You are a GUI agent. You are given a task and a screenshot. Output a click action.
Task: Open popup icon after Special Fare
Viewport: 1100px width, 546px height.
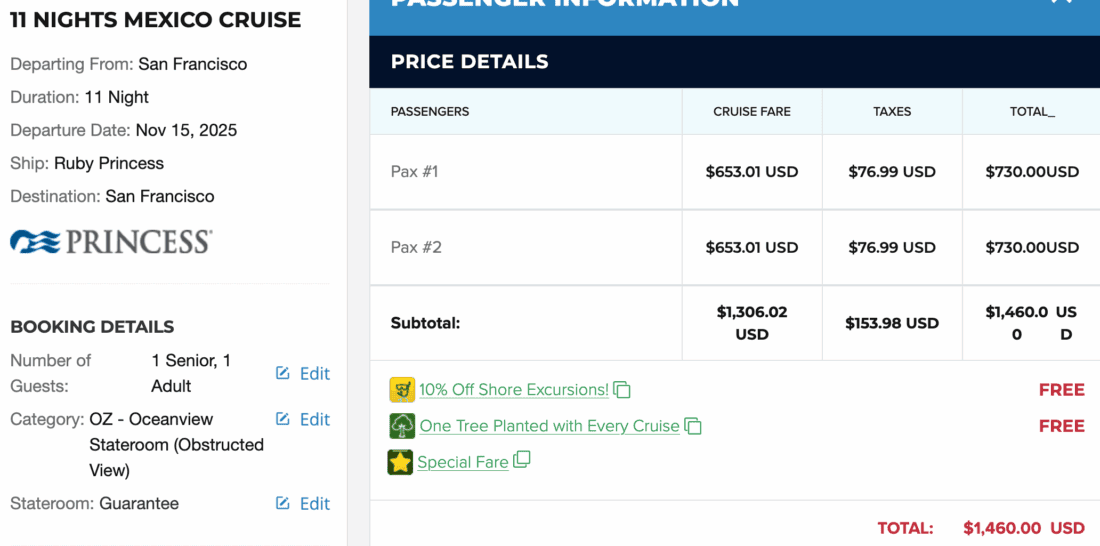point(521,461)
